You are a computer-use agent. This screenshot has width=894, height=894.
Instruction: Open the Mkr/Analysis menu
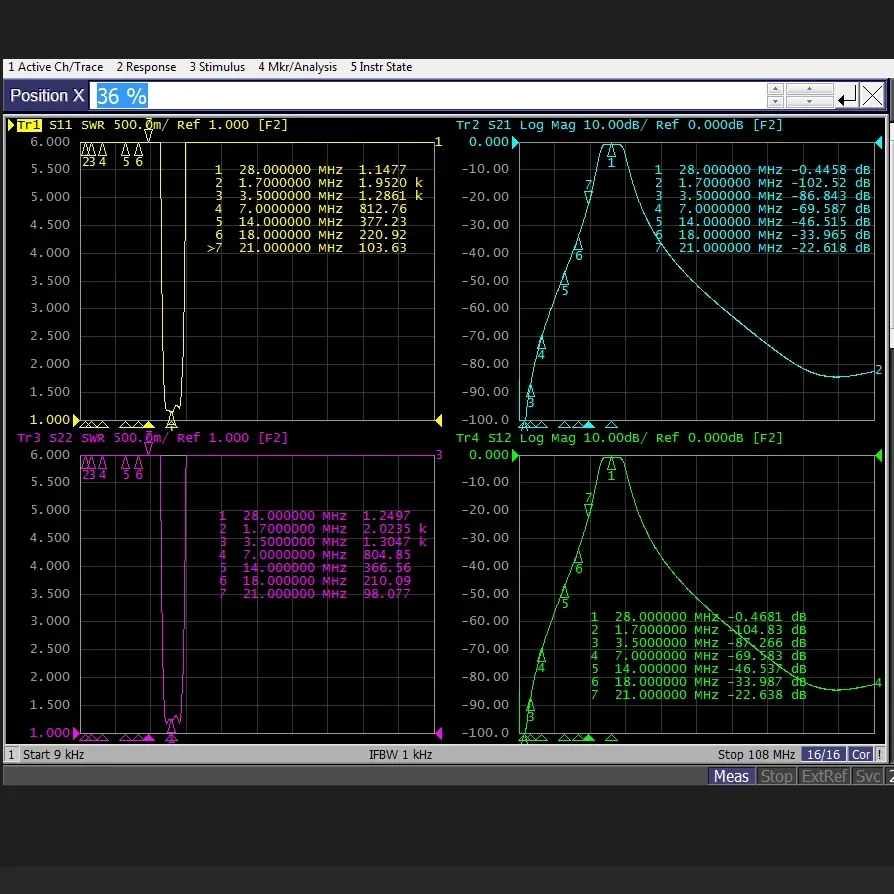[x=298, y=67]
